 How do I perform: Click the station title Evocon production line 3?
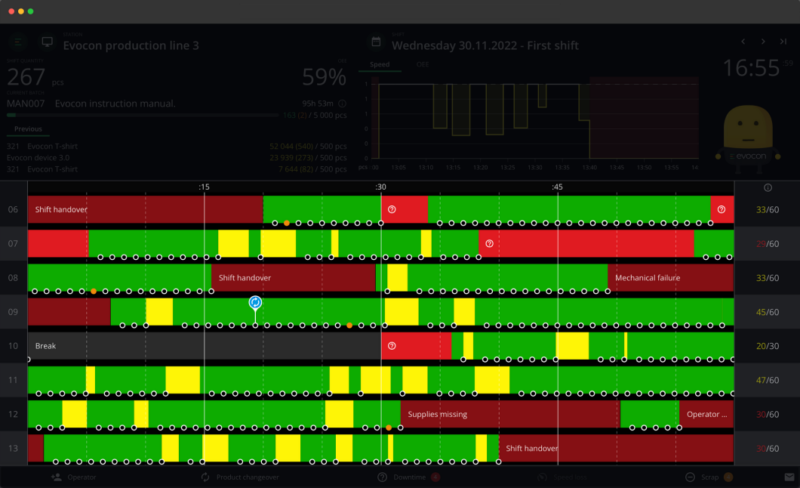131,45
